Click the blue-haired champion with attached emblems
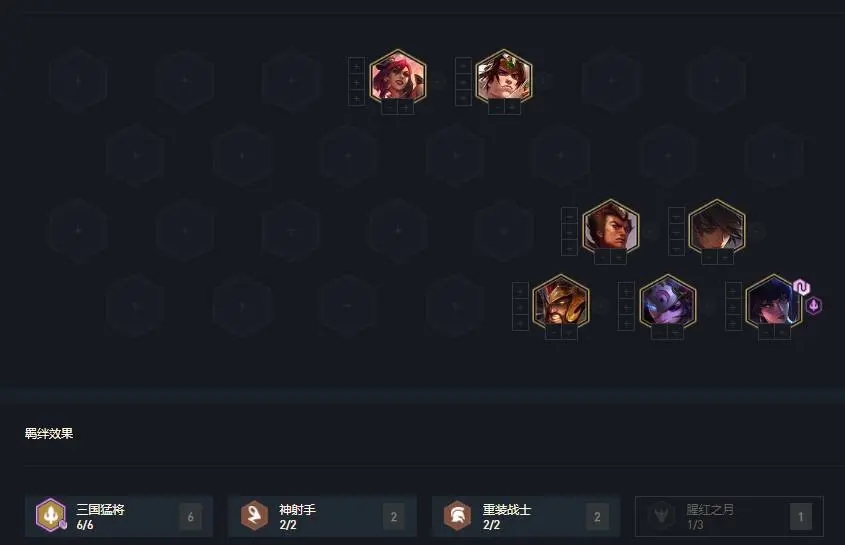845x545 pixels. click(x=773, y=303)
